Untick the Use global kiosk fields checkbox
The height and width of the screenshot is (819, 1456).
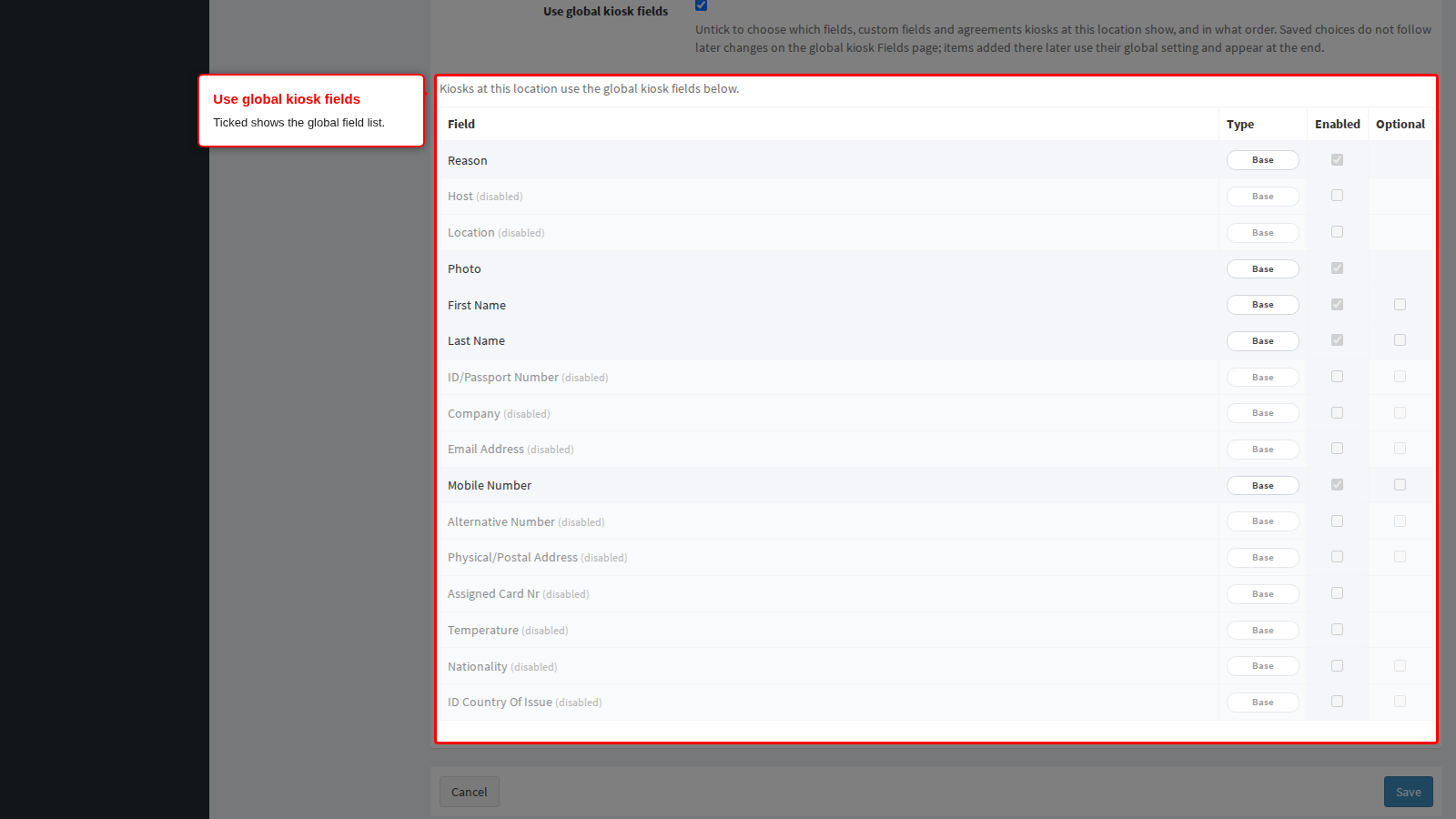click(701, 5)
